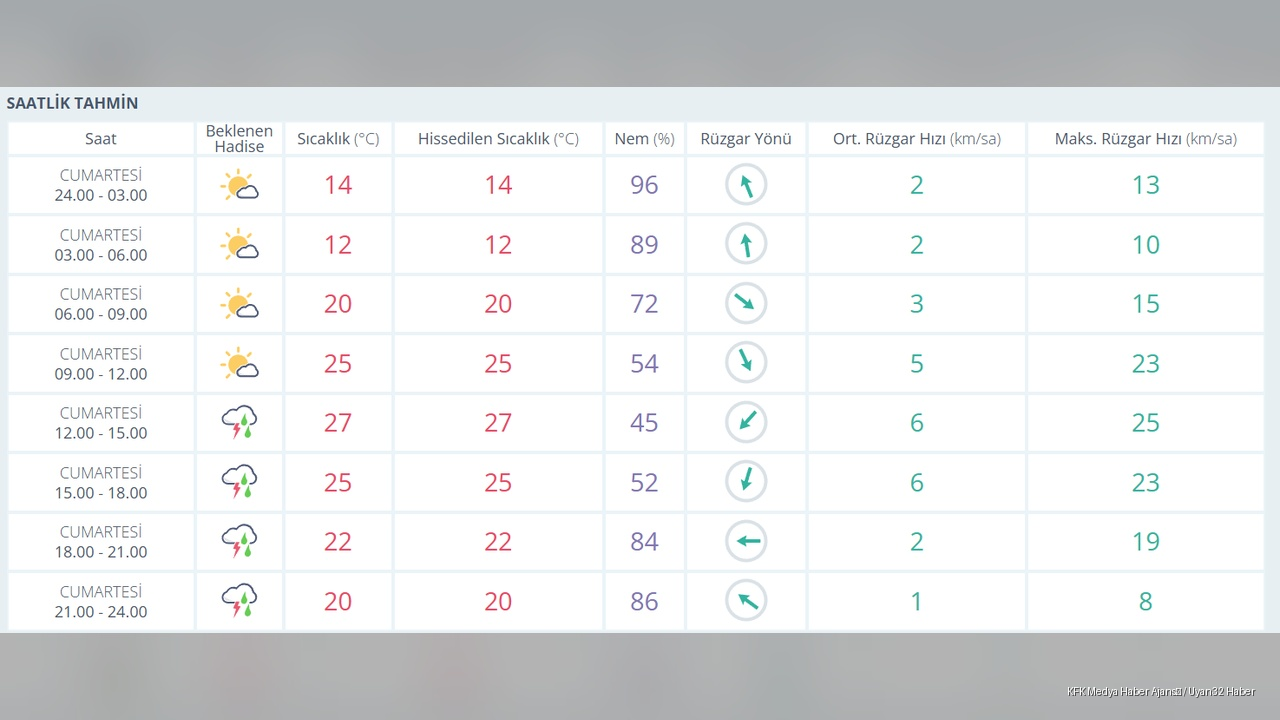Viewport: 1280px width, 720px height.
Task: Click the wind direction arrow for 12.00 - 15.00
Action: pos(746,422)
